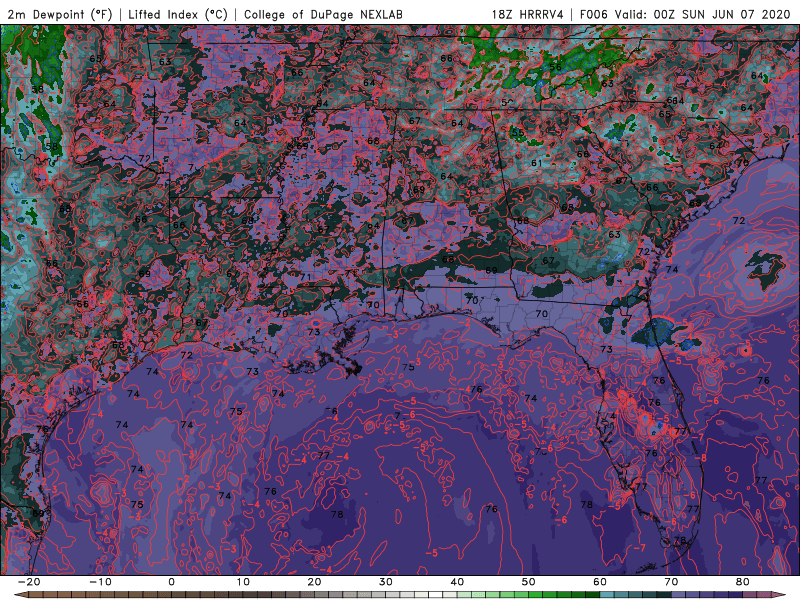Click the '80' label on the color scale
800x600 pixels.
click(743, 582)
